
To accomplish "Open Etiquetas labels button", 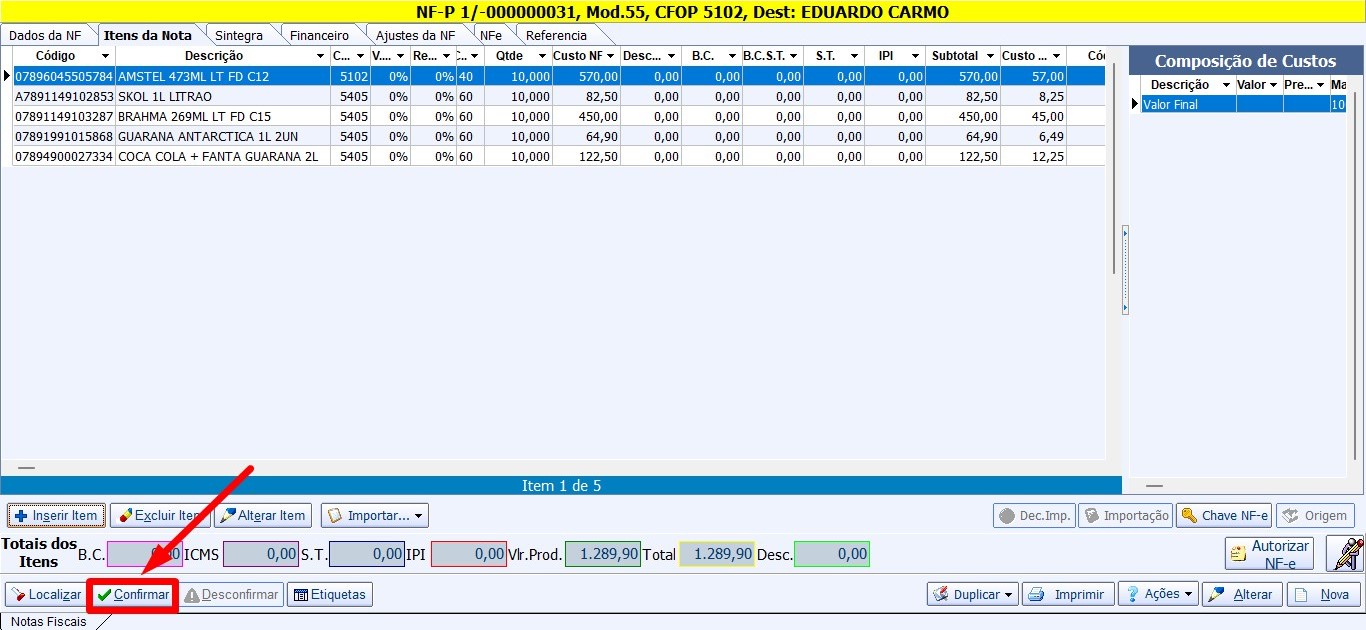I will tap(330, 595).
